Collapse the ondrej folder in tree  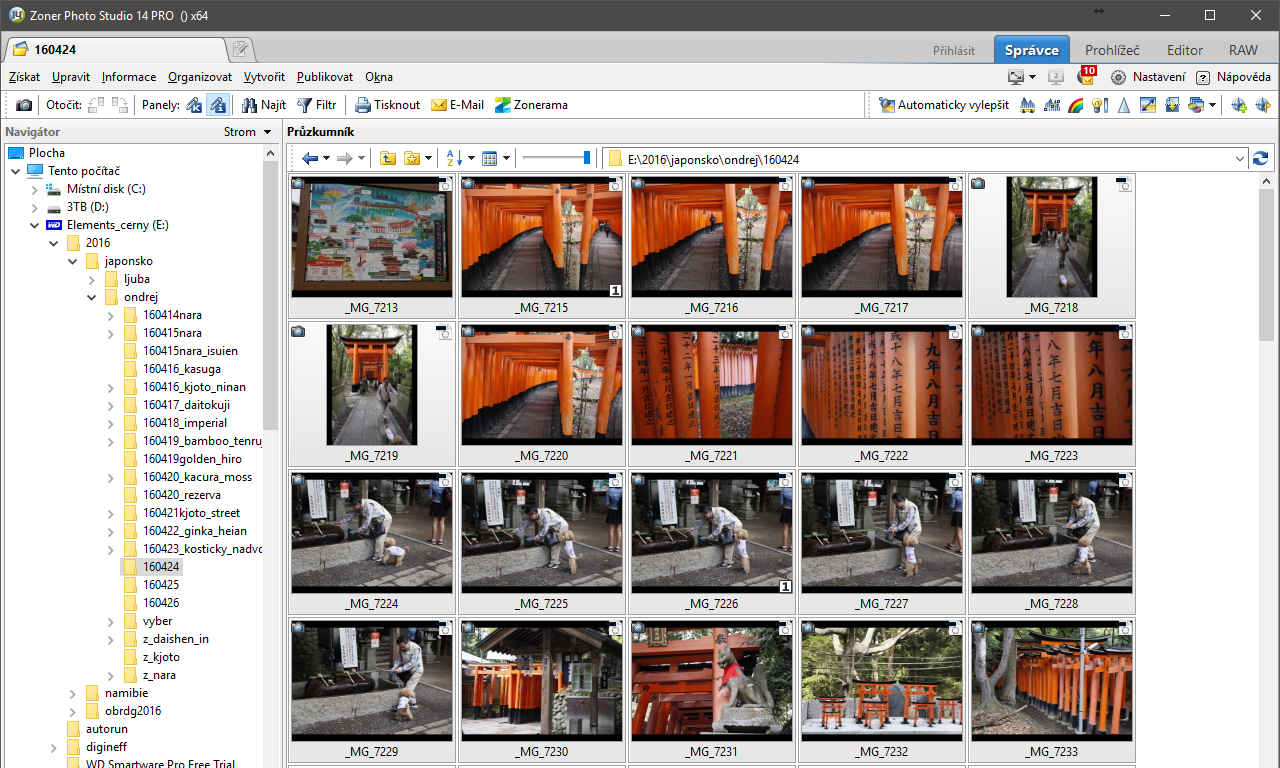click(91, 297)
